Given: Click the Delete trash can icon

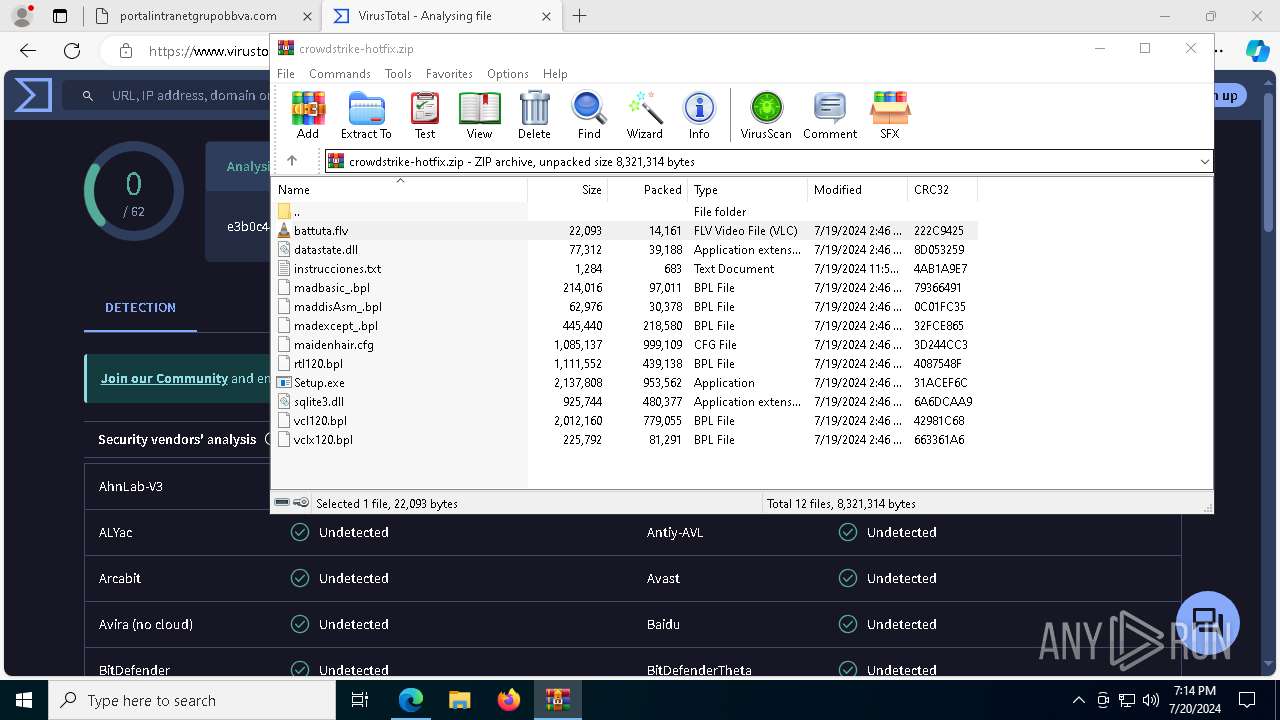Looking at the screenshot, I should (534, 115).
